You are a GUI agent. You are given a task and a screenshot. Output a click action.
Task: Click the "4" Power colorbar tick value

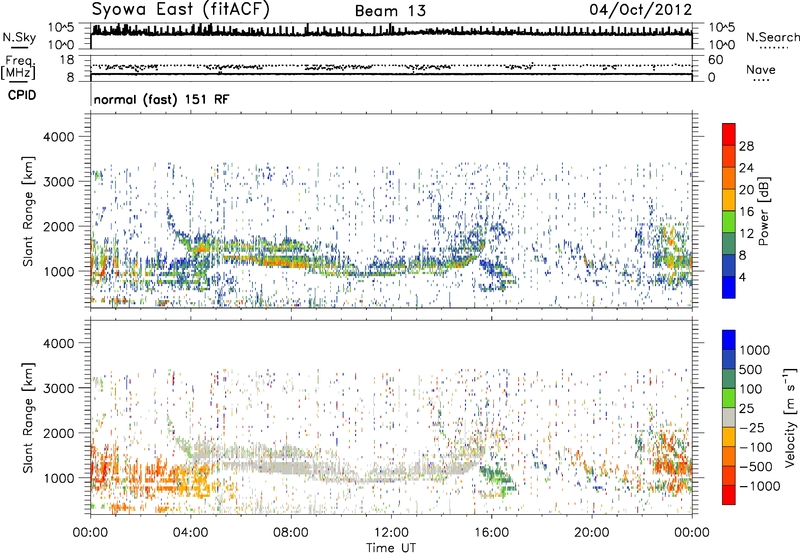(743, 277)
